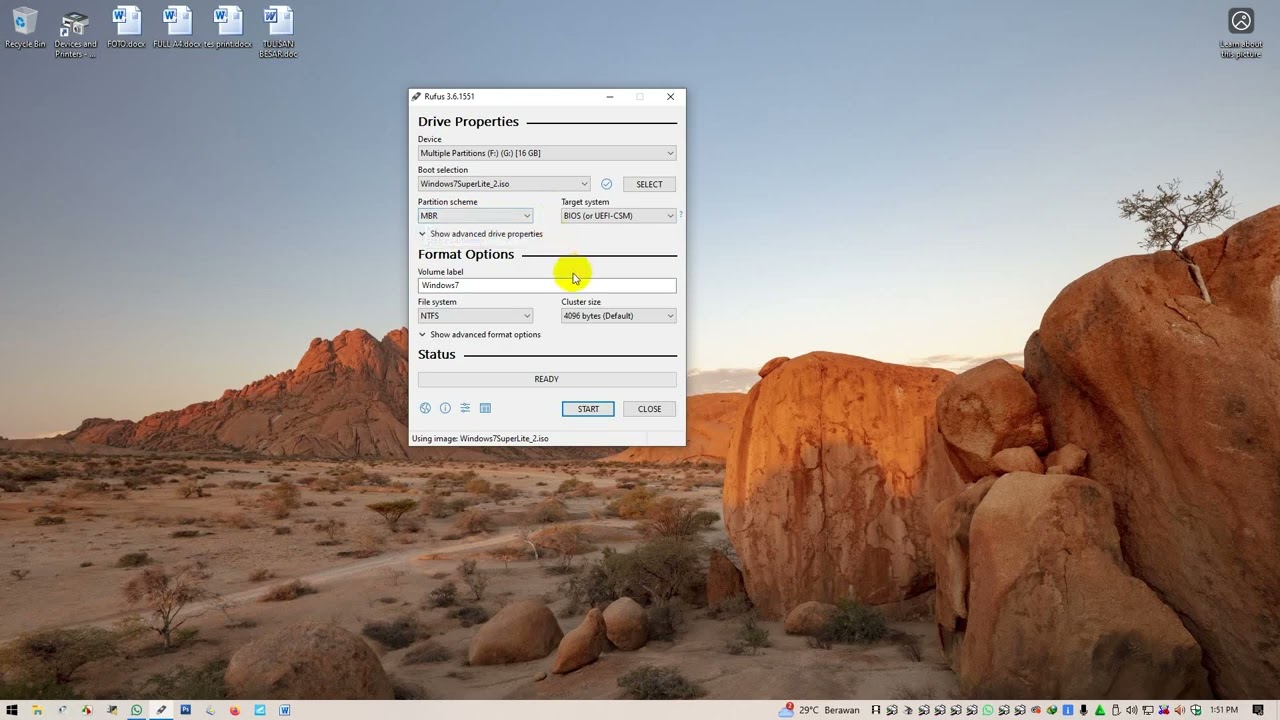Click Learn about this picture icon
This screenshot has height=720, width=1280.
click(x=1241, y=33)
